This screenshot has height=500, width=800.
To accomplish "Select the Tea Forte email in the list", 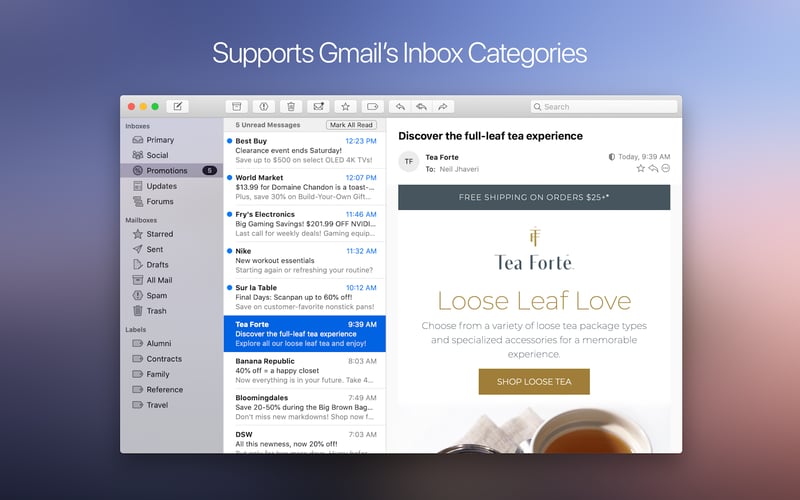I will (305, 334).
